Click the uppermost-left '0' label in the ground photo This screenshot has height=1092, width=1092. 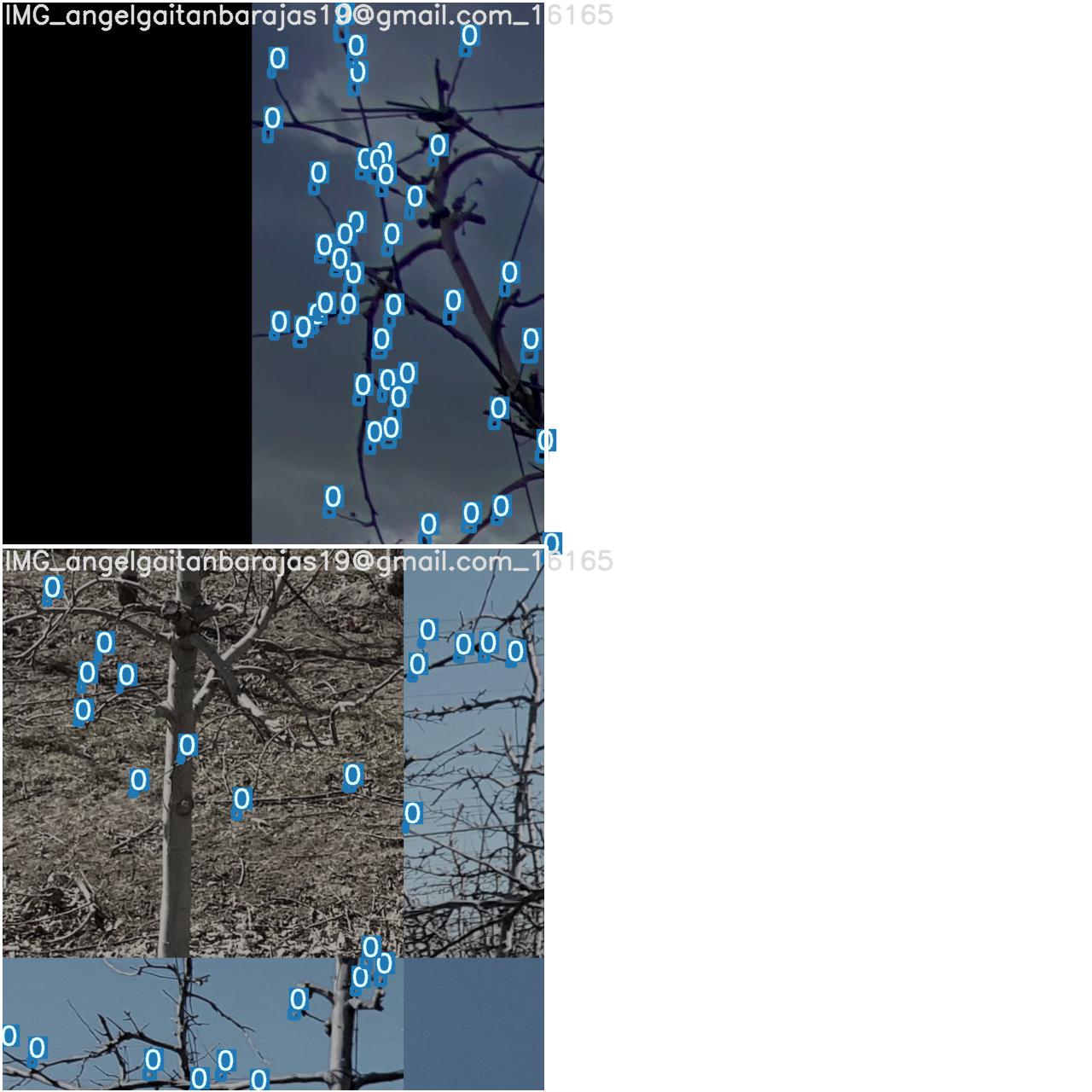(53, 587)
